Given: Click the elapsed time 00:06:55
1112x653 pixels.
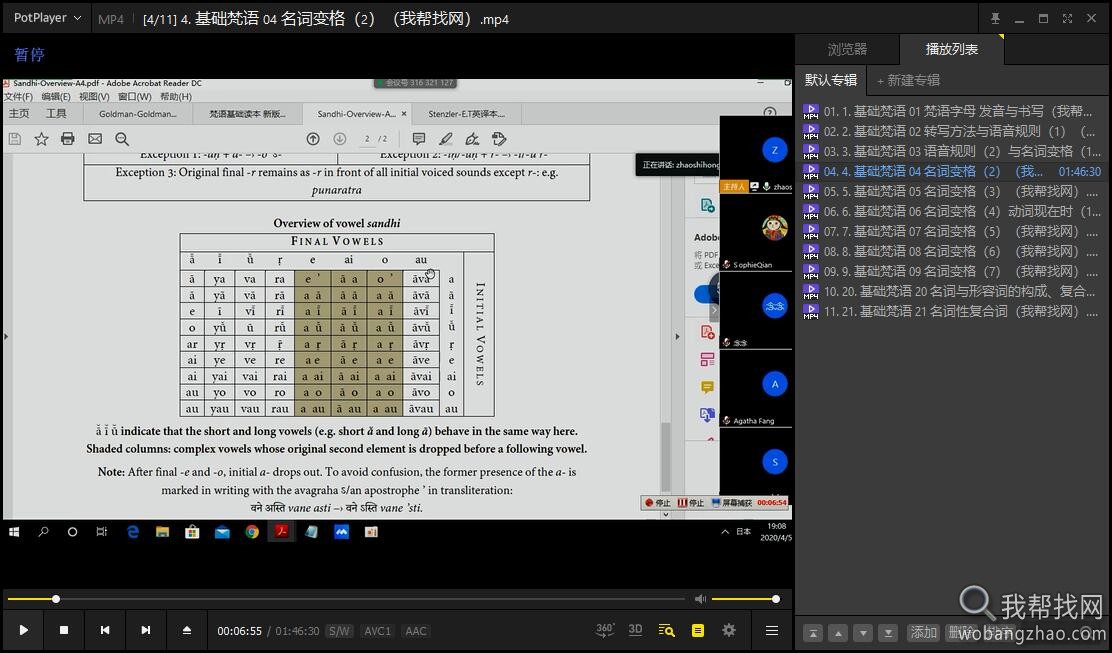Looking at the screenshot, I should point(239,631).
